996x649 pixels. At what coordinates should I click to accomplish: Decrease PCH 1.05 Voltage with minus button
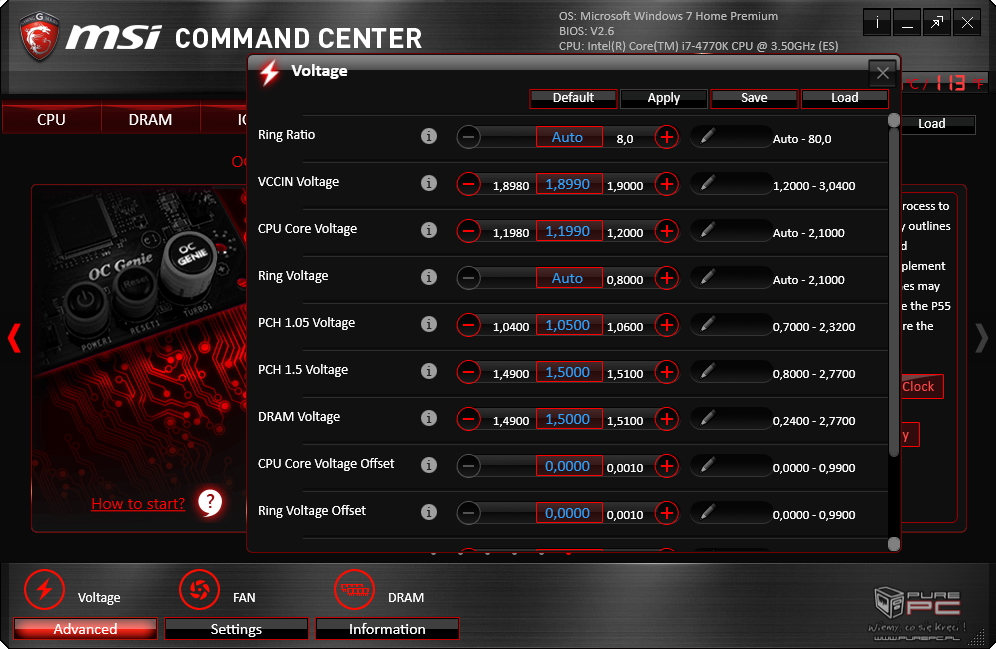coord(469,325)
